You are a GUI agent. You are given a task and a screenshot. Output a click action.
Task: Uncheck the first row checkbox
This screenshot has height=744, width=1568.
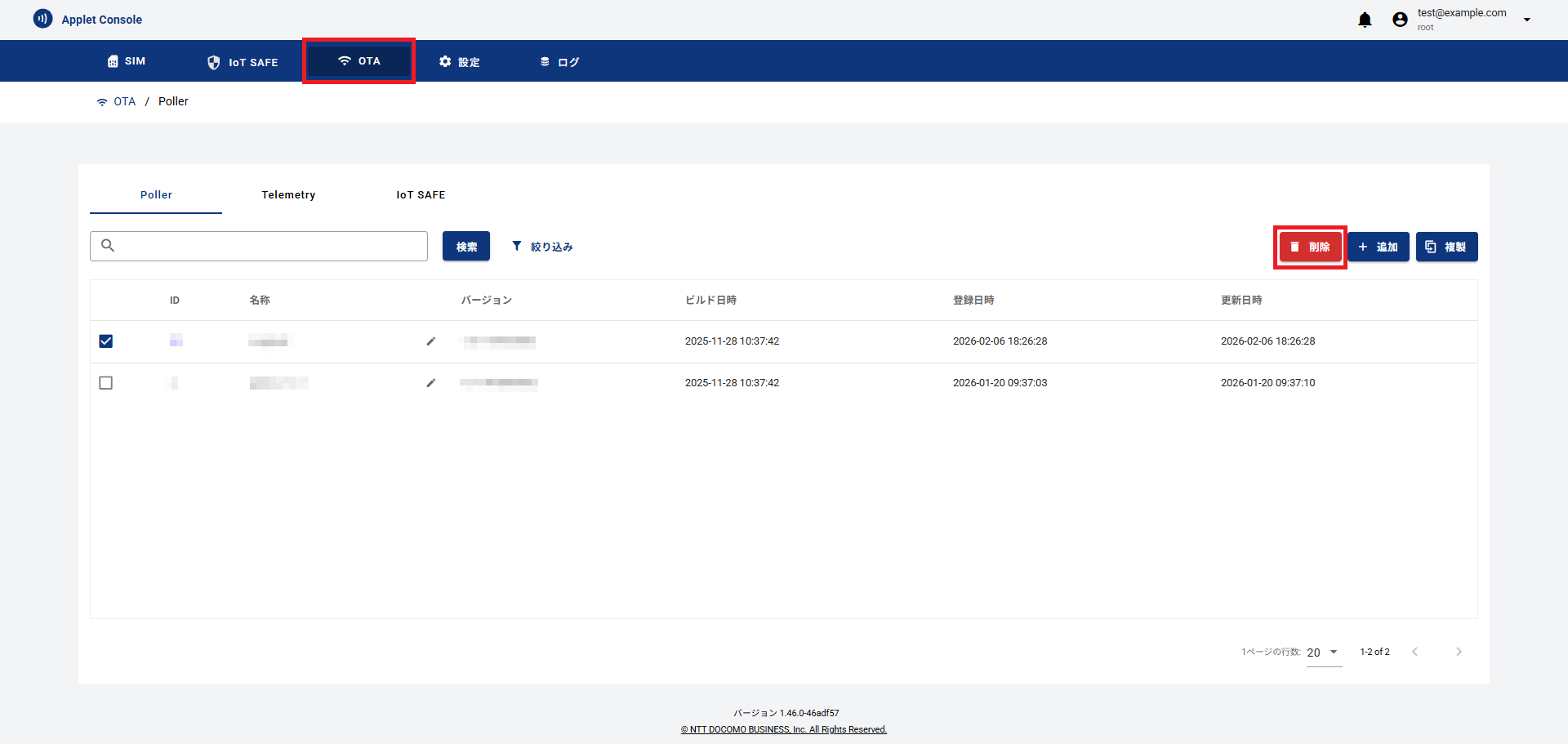[106, 341]
